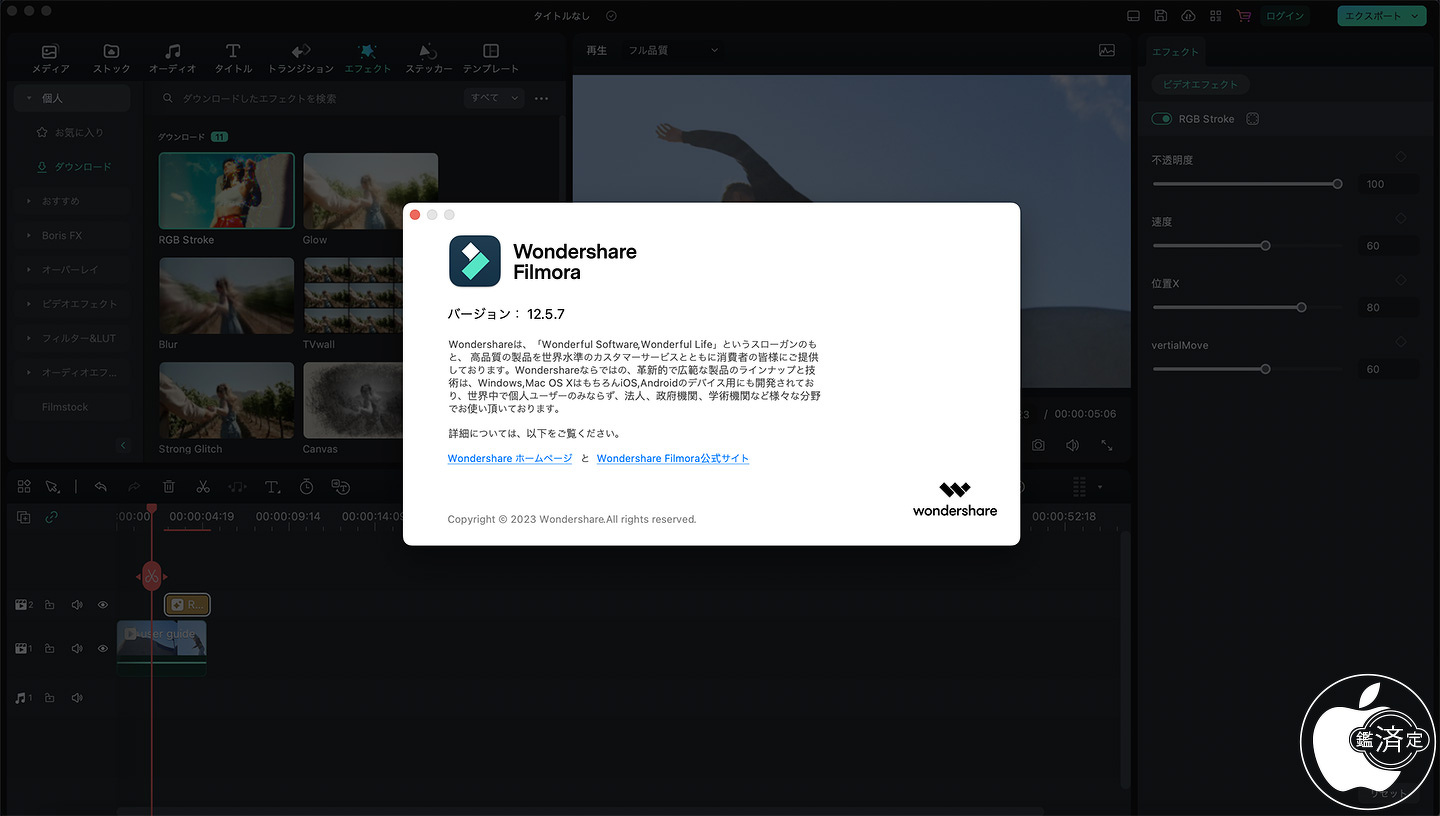Open the ストック stock tab

(111, 59)
